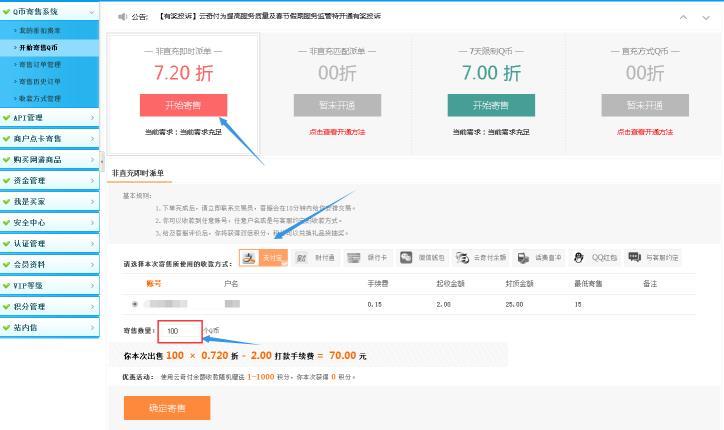Viewport: 724px width, 430px height.
Task: Click the green check beside 站内信
Action: (6, 327)
